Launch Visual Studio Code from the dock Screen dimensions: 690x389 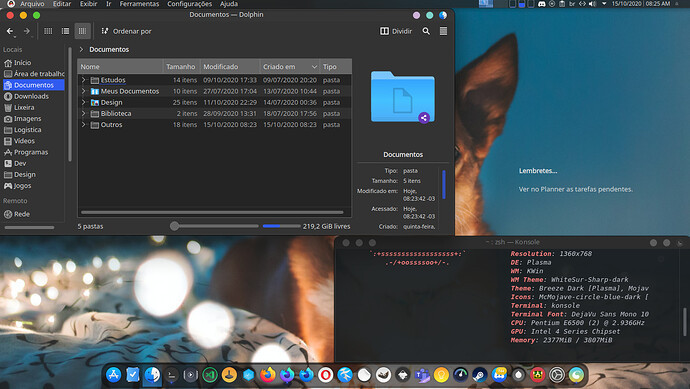pyautogui.click(x=210, y=375)
